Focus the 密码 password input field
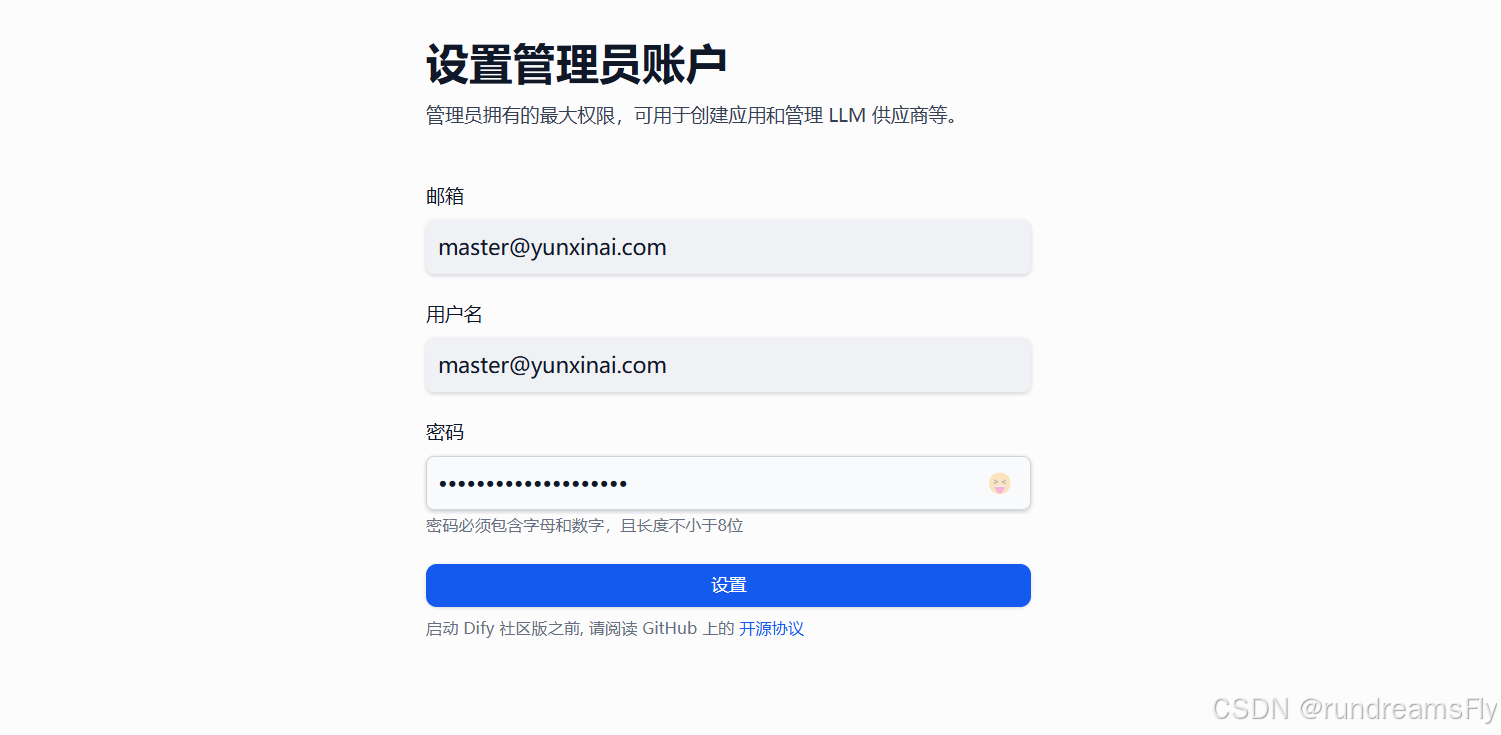The width and height of the screenshot is (1501, 735). point(728,483)
